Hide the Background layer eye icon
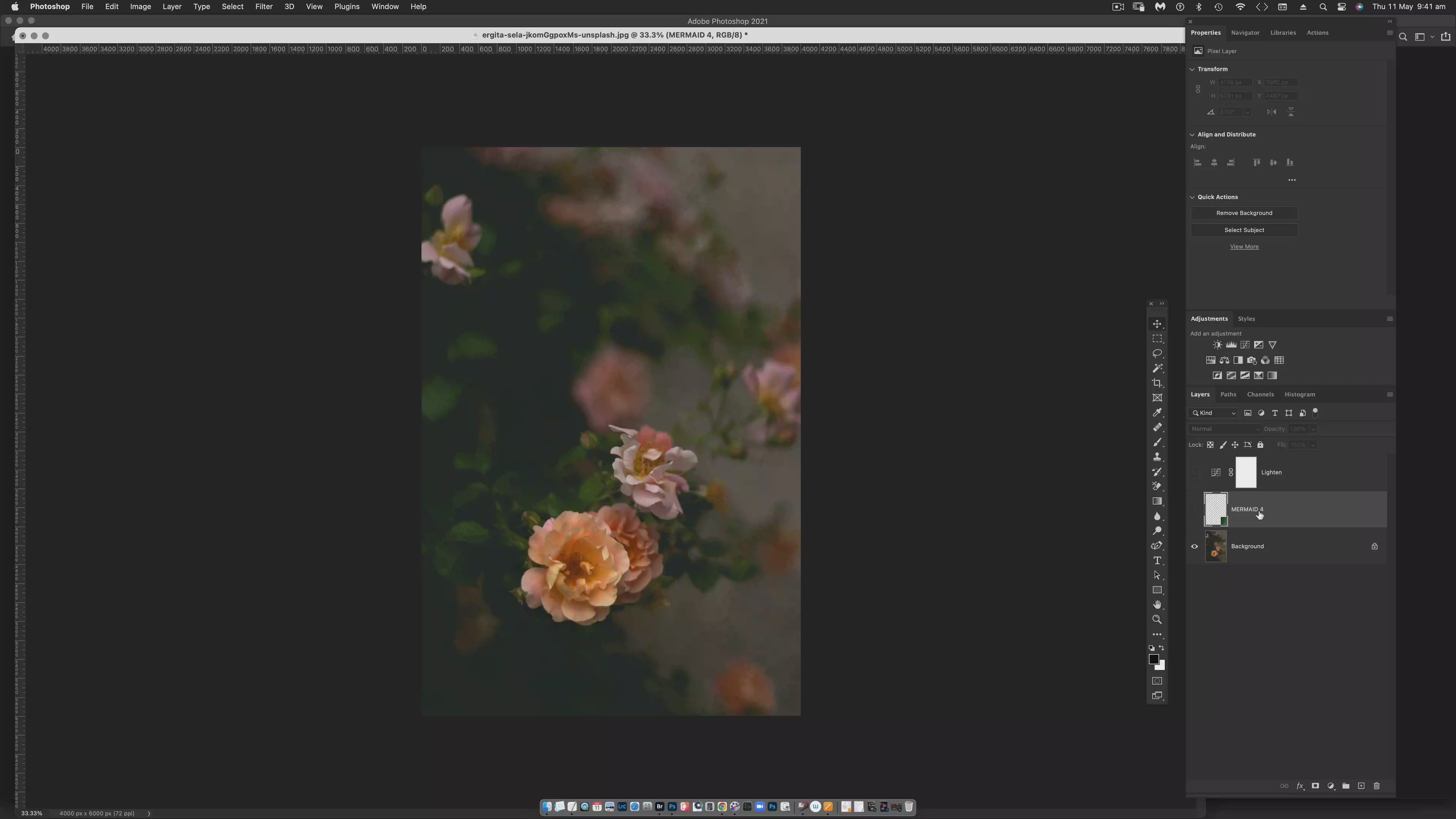This screenshot has height=819, width=1456. click(1194, 546)
